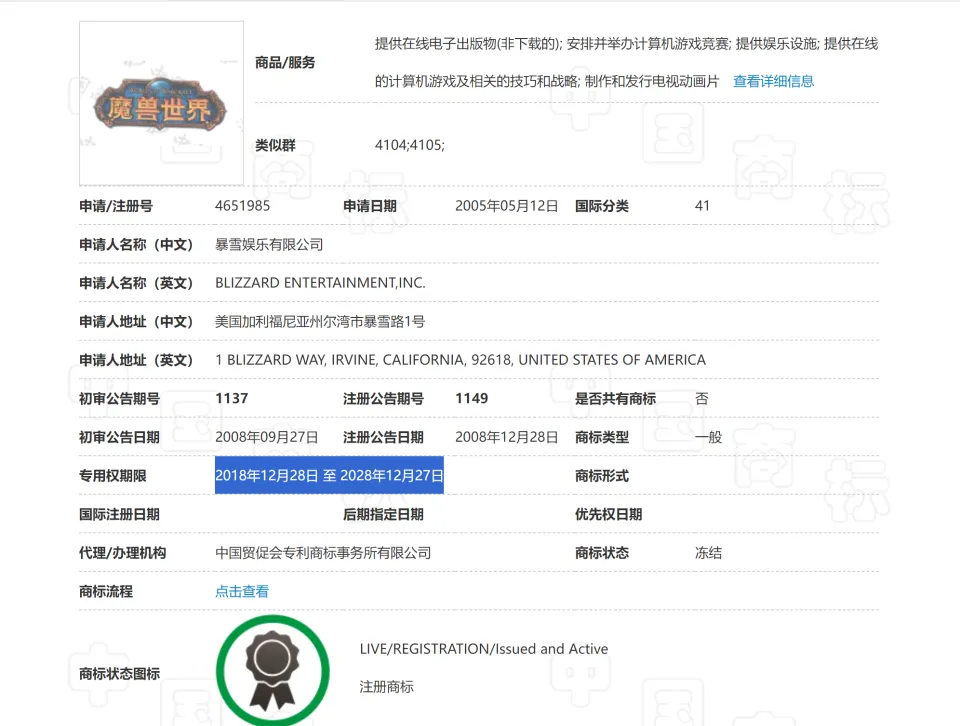Click application number 4651985
Image resolution: width=960 pixels, height=726 pixels.
[x=242, y=206]
